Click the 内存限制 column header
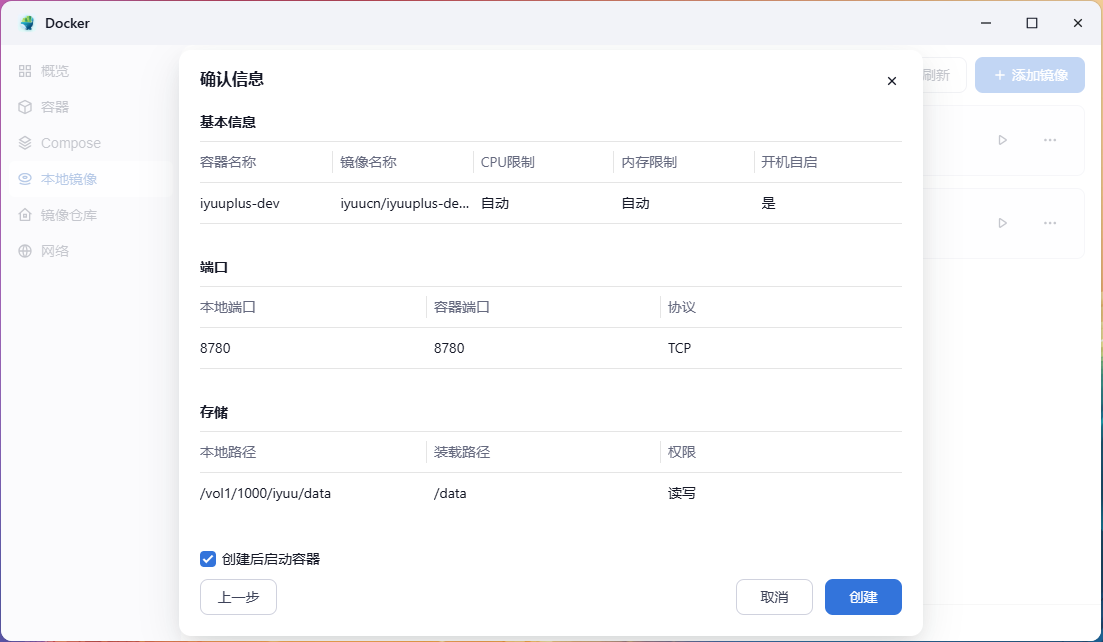Screen dimensions: 1103x642 [649, 162]
